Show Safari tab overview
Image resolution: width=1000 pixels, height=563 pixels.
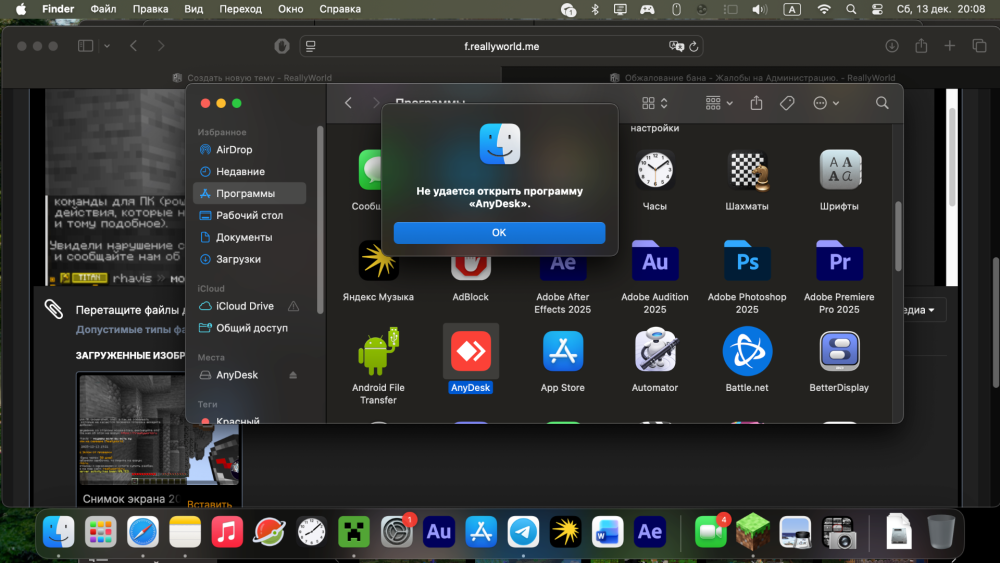[x=979, y=46]
